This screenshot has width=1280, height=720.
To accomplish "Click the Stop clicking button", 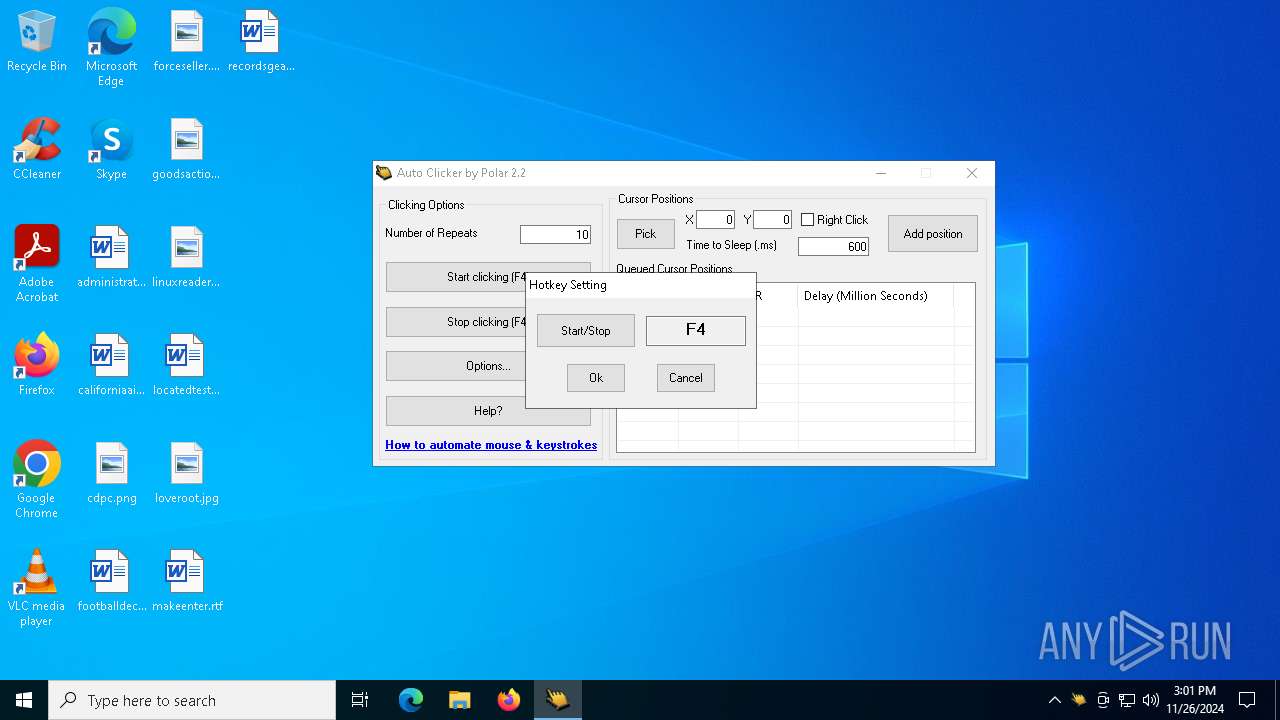I will [456, 322].
